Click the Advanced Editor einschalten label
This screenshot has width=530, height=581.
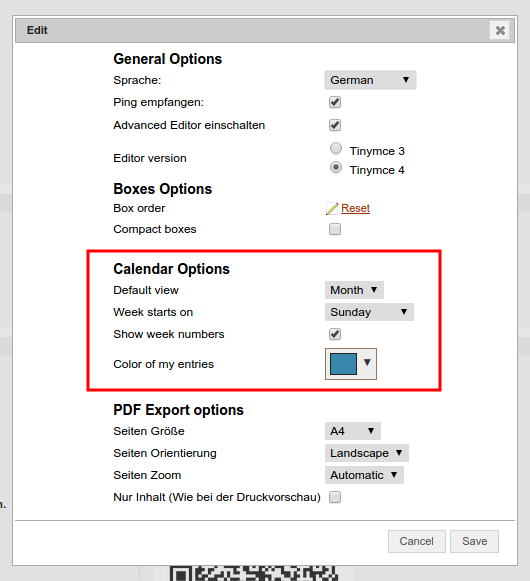[189, 125]
